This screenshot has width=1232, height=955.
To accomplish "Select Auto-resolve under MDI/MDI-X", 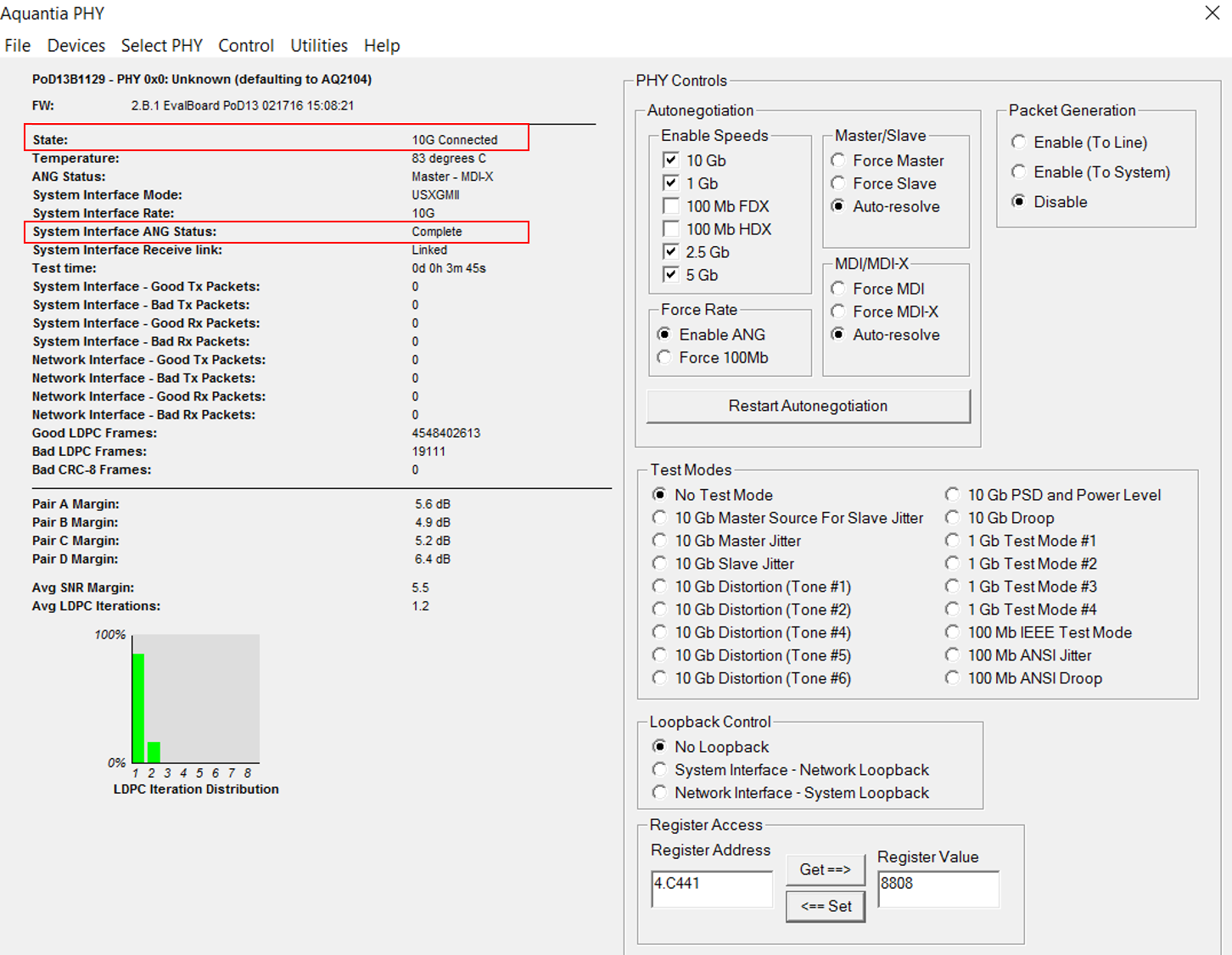I will (837, 334).
